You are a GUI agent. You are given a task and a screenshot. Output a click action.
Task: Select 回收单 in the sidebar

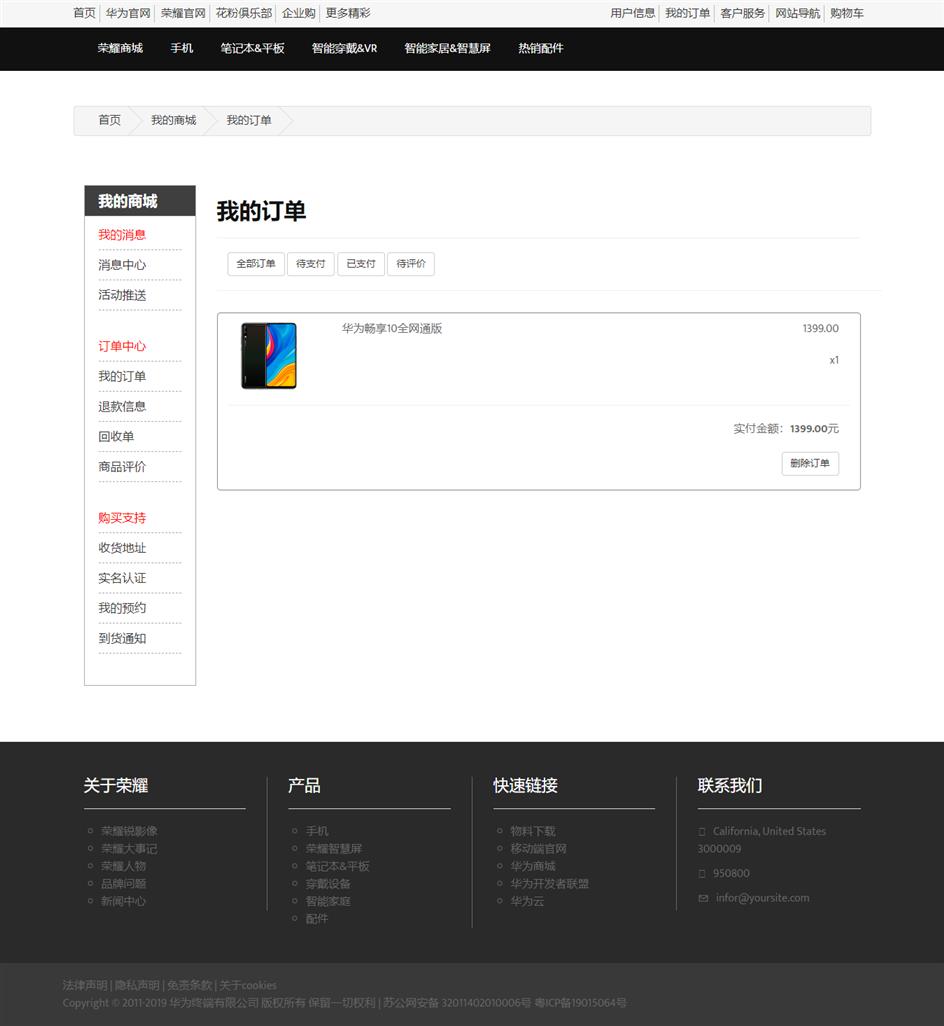click(x=116, y=436)
